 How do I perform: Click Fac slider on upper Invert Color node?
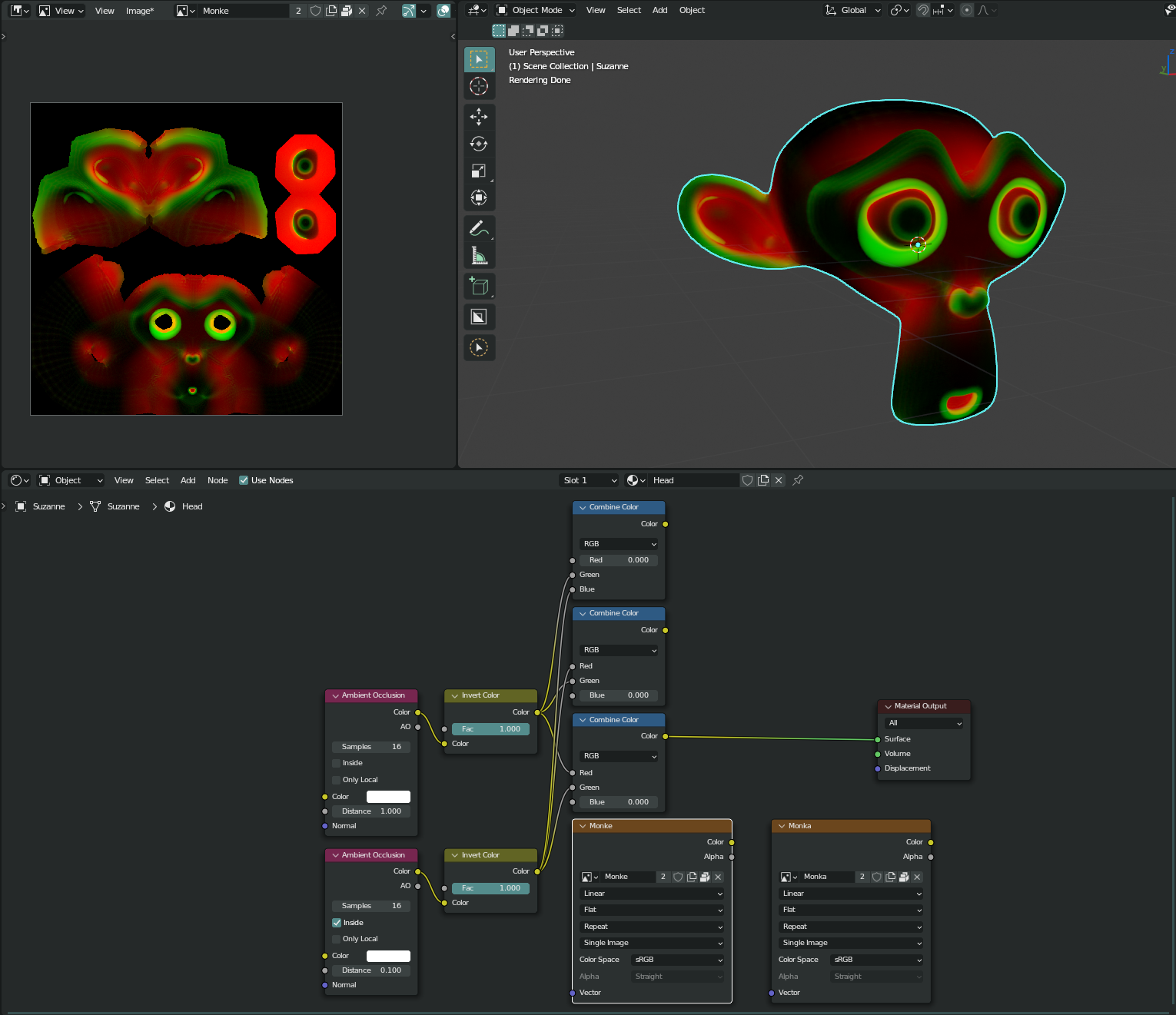490,729
